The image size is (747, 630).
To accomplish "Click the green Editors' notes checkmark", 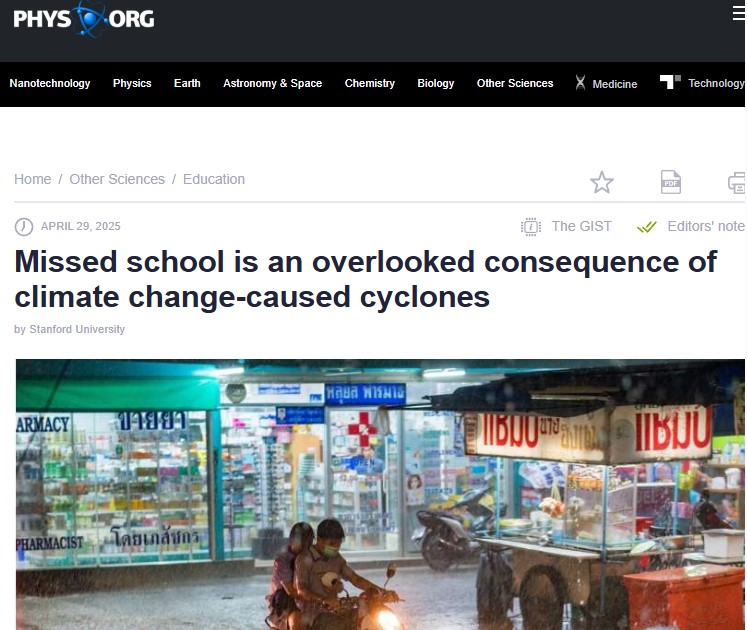I will 646,227.
